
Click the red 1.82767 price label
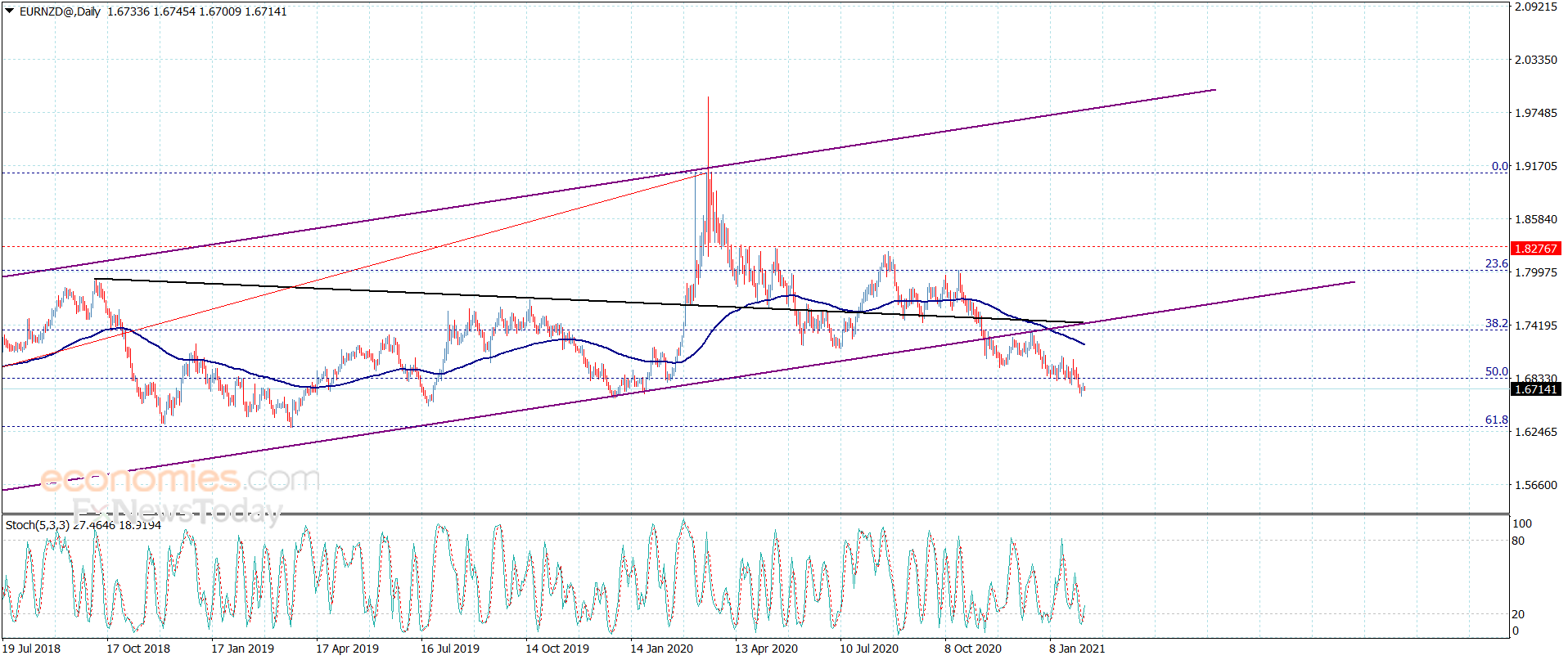click(x=1535, y=249)
